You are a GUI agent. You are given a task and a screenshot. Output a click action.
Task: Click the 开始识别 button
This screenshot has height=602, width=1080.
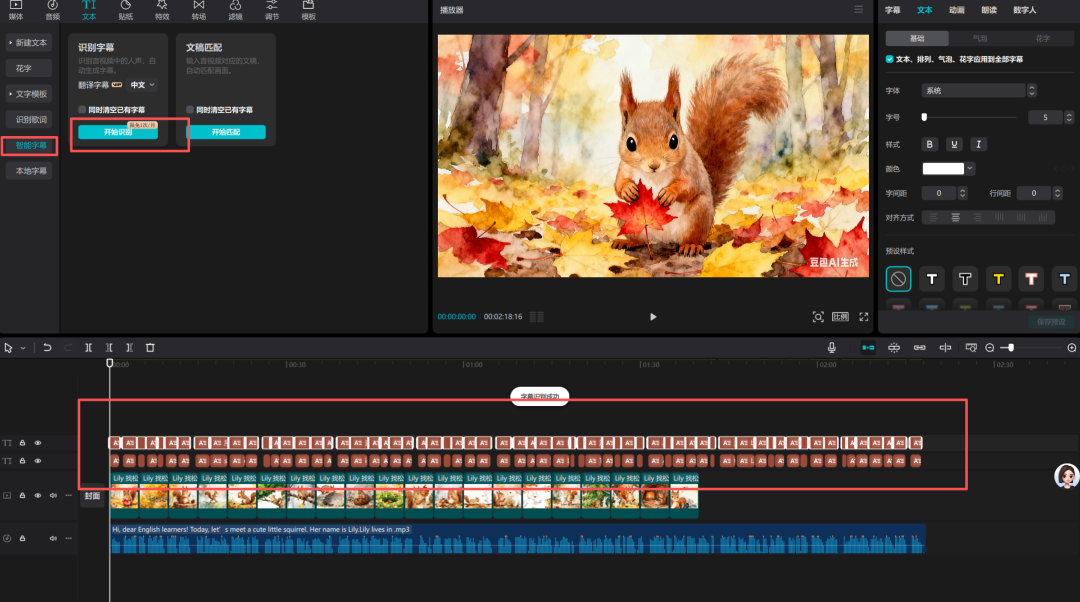(x=118, y=133)
